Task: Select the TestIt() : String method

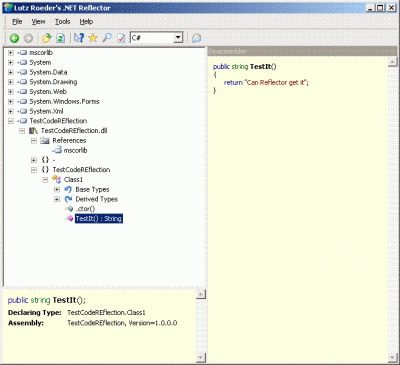Action: (x=99, y=219)
